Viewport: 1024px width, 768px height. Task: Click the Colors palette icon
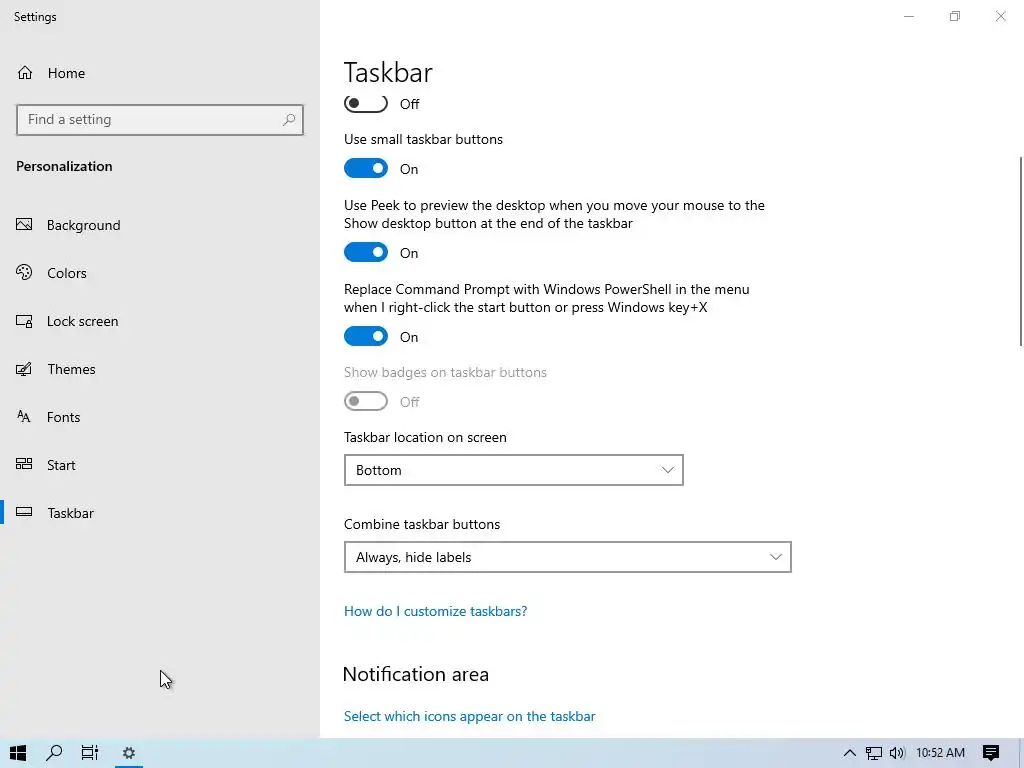(x=24, y=272)
